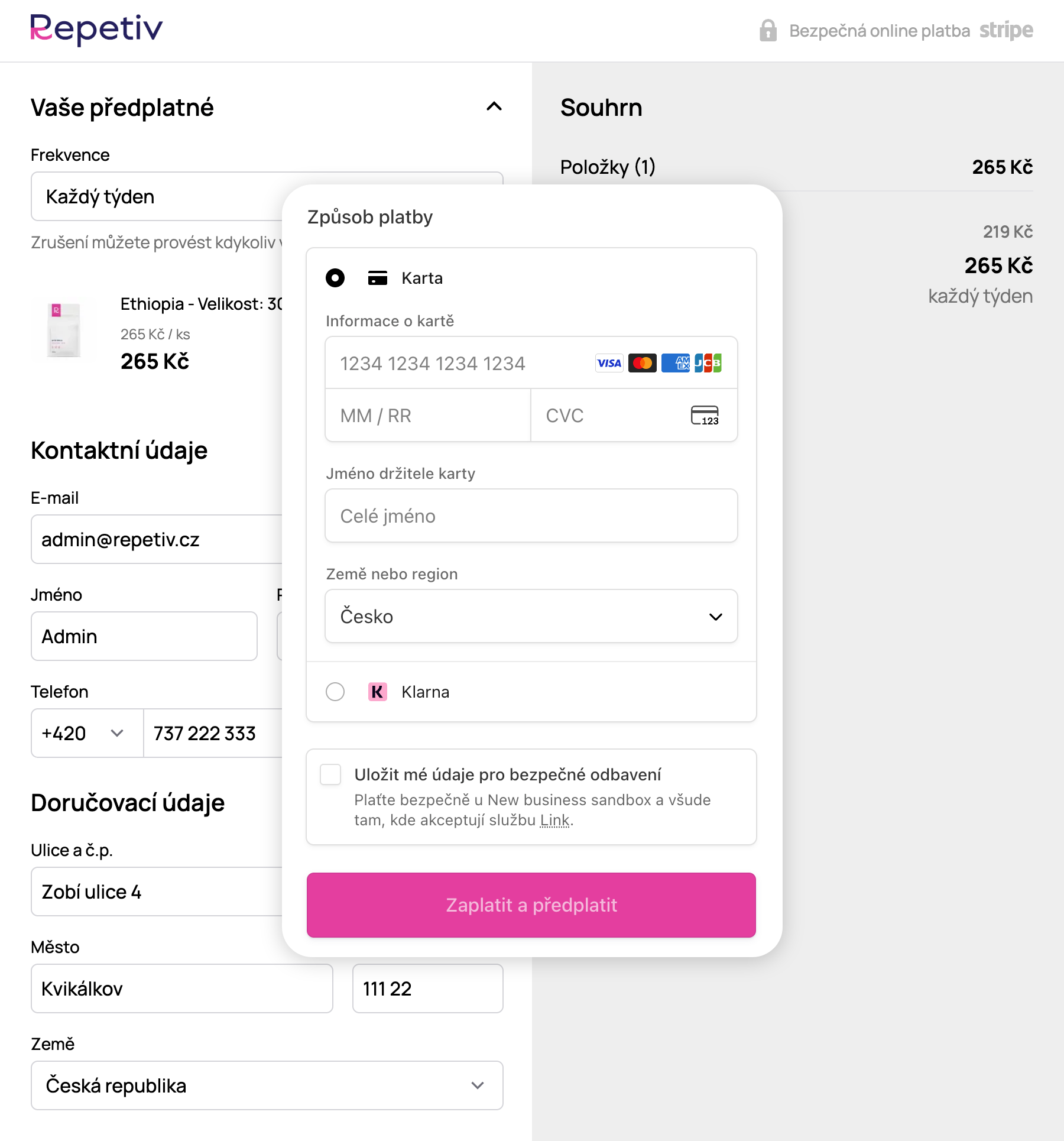Click the CVC card hint icon

(x=705, y=416)
